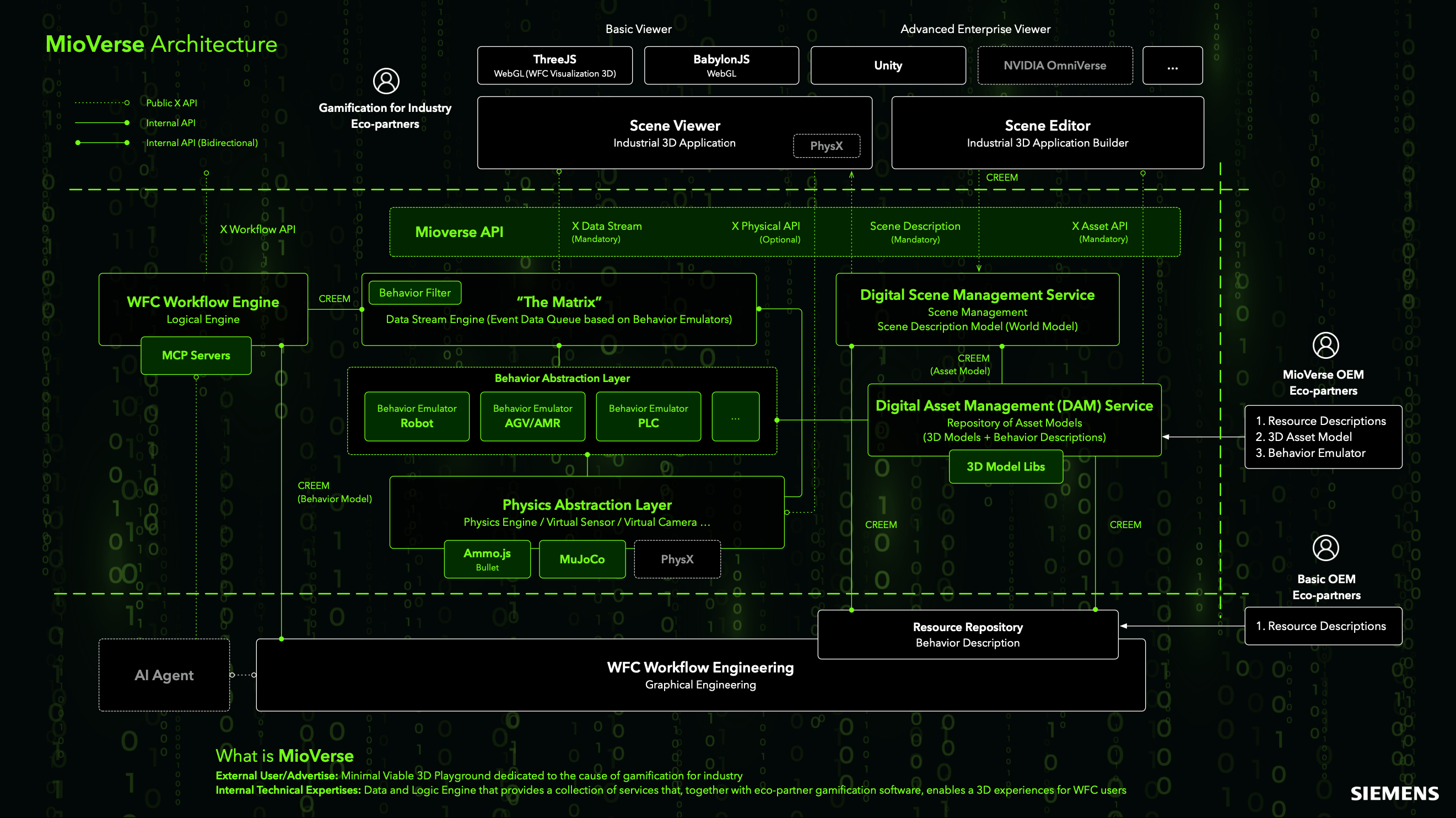Click the AI Agent dashed box
The image size is (1456, 818).
pyautogui.click(x=164, y=675)
